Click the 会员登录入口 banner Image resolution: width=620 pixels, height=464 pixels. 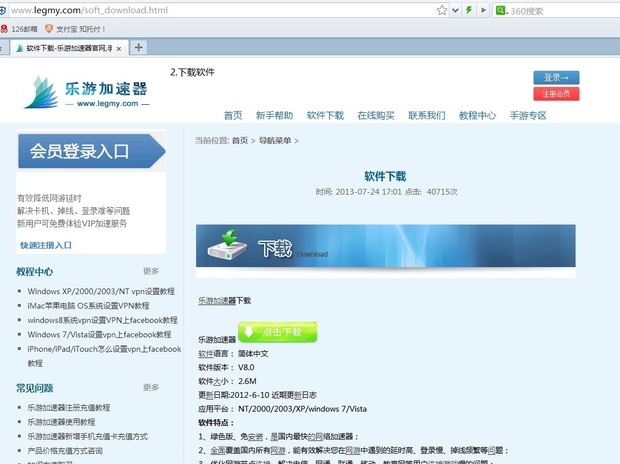tap(91, 151)
